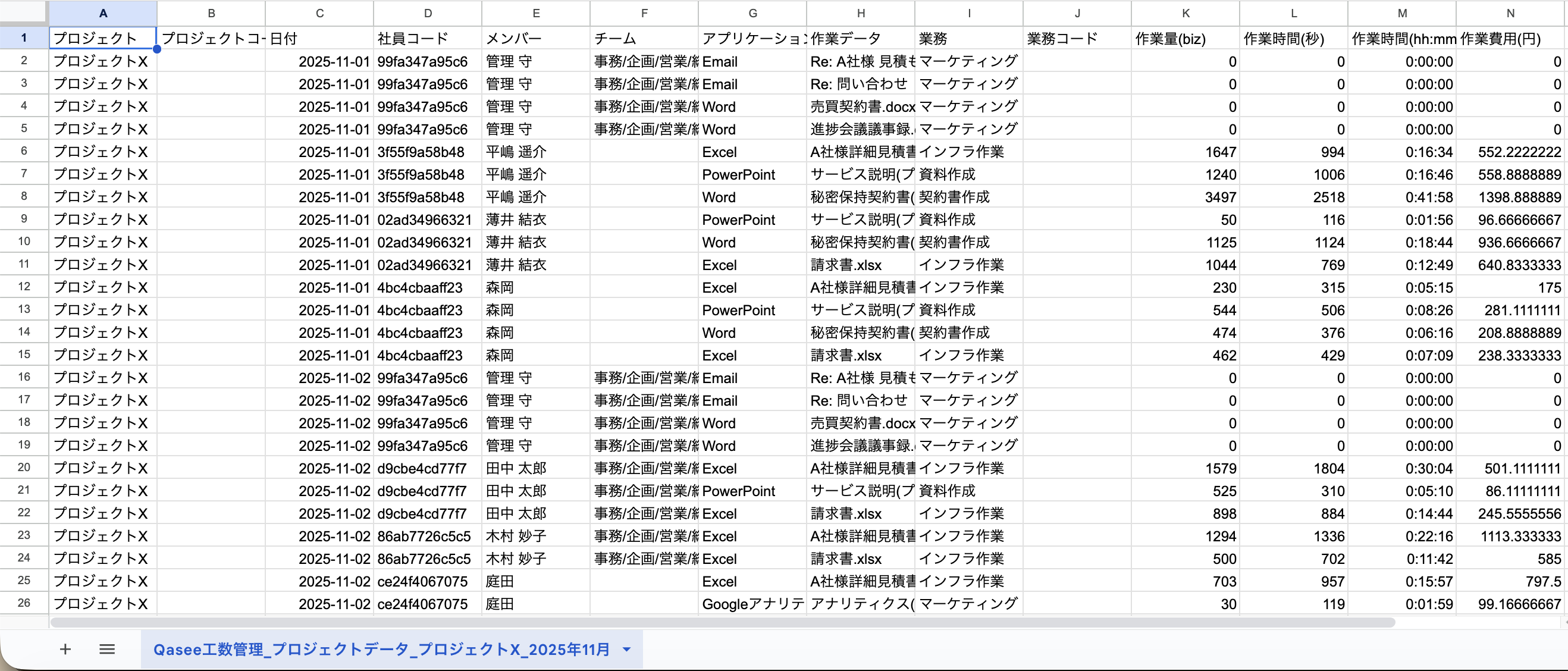The height and width of the screenshot is (671, 1568).
Task: Click 薄井 結衣 cell in row 9
Action: [x=537, y=219]
